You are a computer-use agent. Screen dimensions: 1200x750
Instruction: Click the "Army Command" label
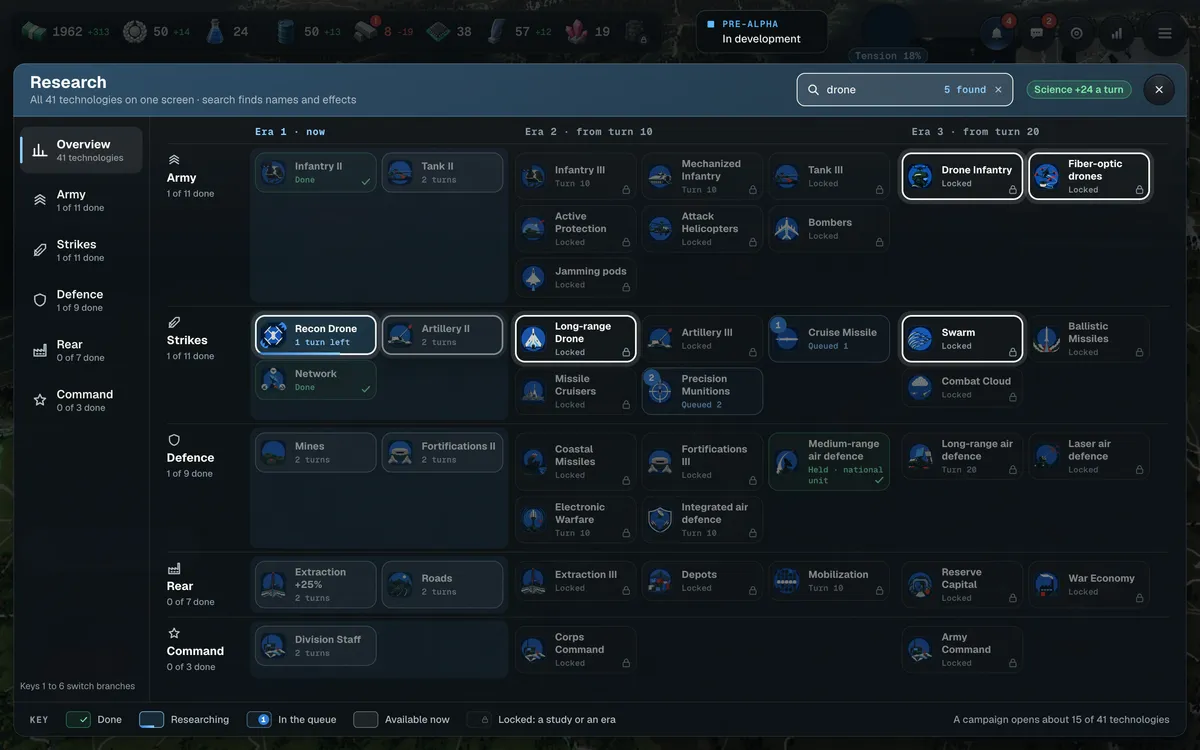pos(966,643)
